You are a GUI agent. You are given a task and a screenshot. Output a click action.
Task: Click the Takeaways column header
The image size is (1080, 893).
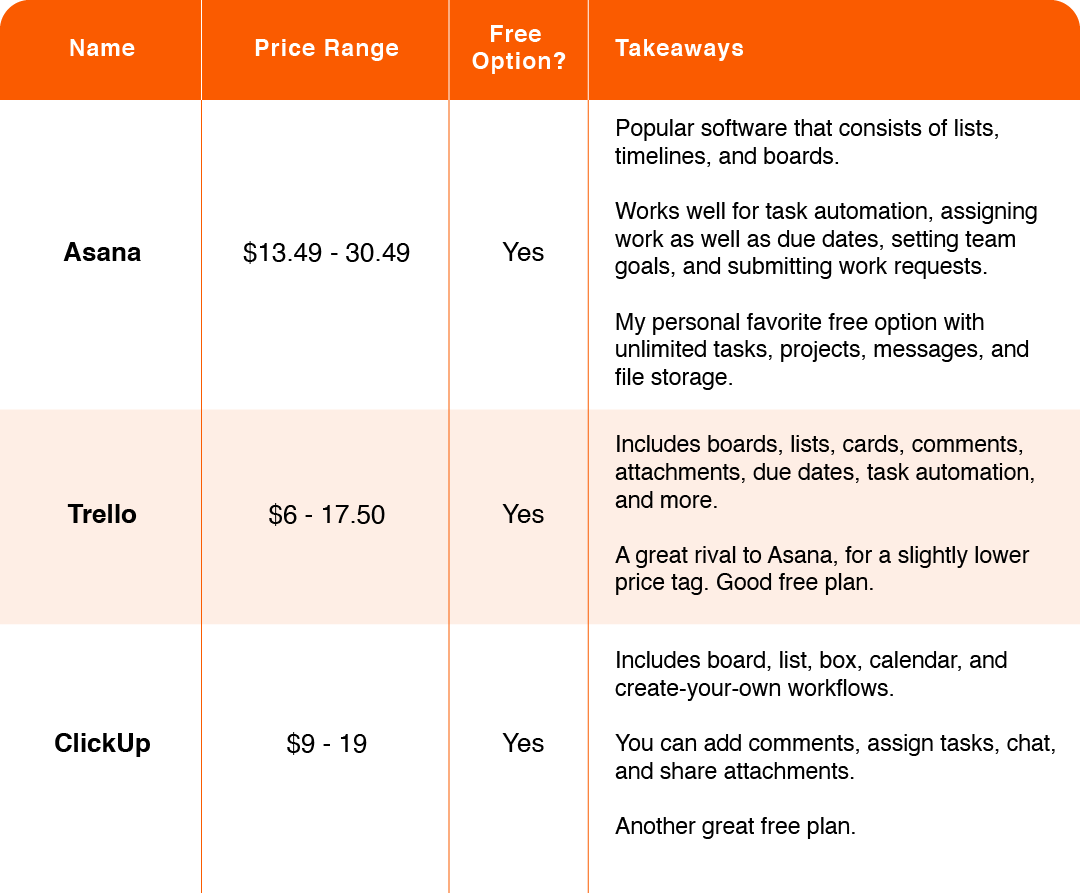679,48
